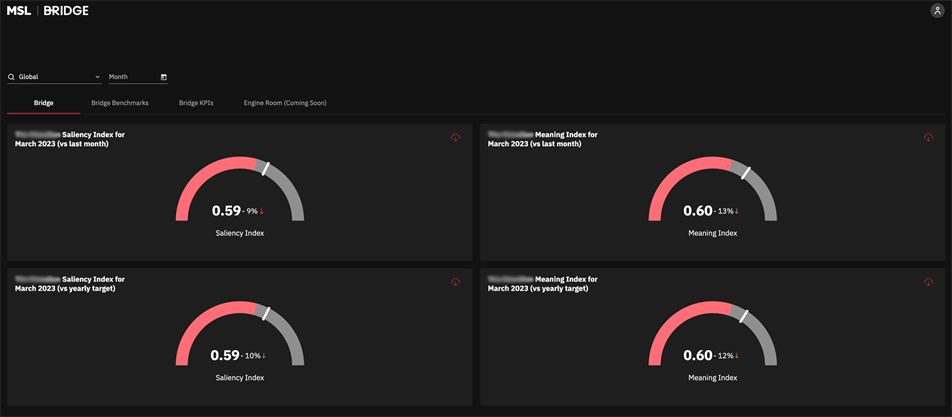
Task: Open the calendar icon in Month field
Action: click(164, 77)
